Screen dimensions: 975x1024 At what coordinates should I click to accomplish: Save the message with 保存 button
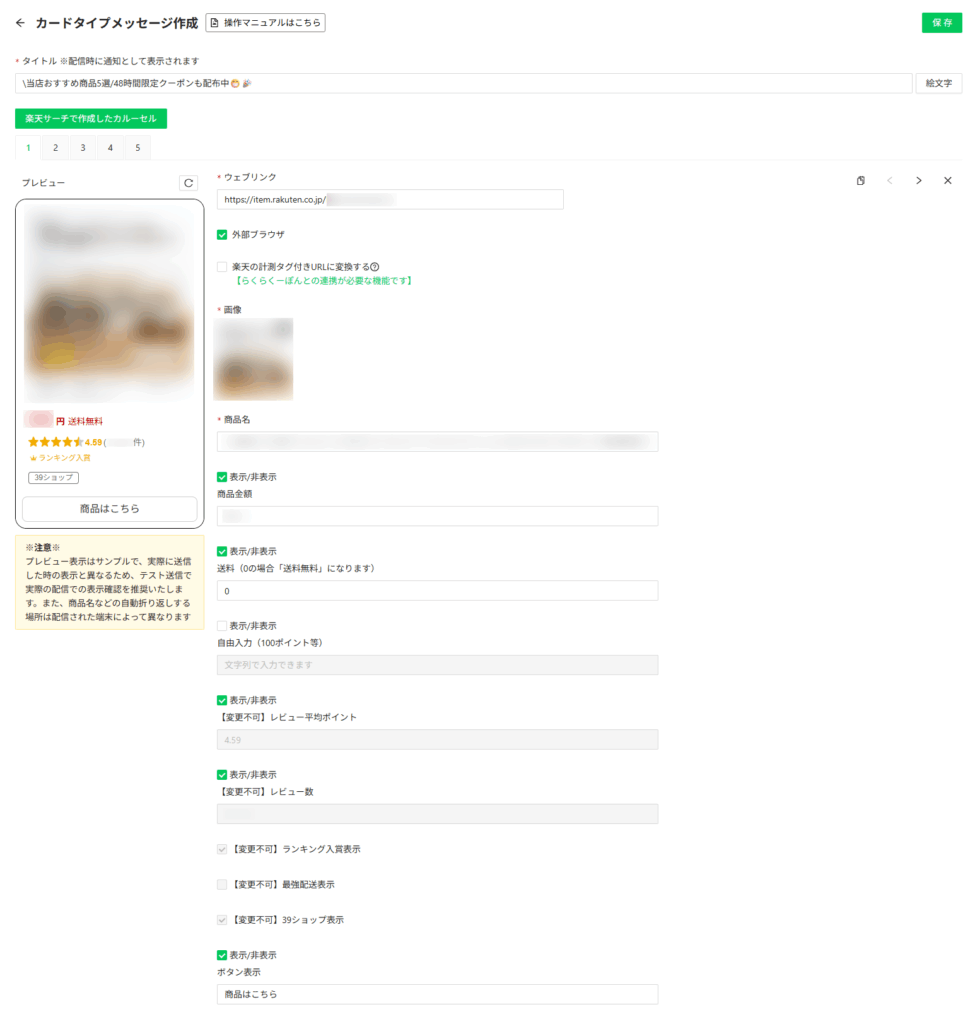(942, 22)
